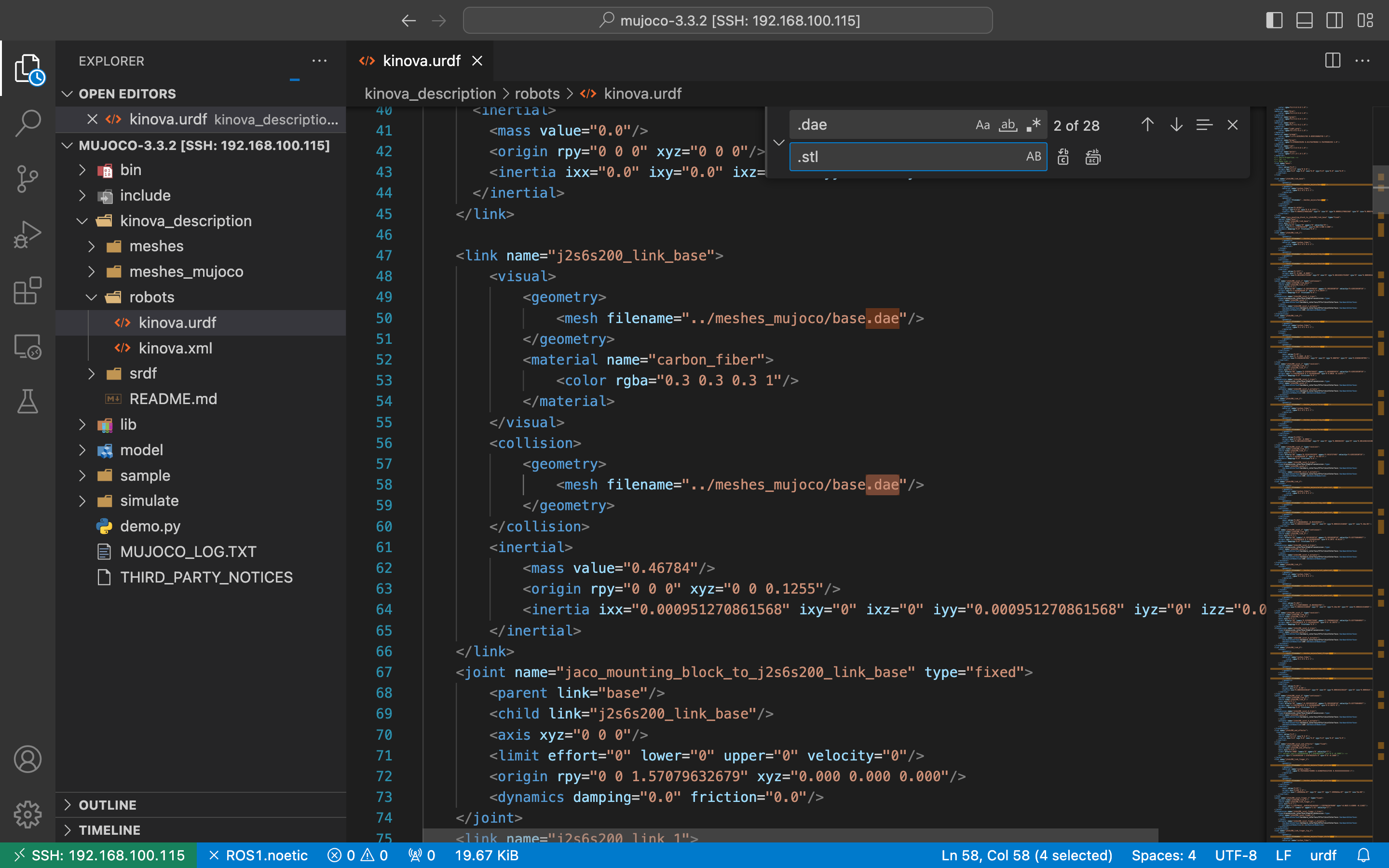Open the Search view in activity bar

27,123
